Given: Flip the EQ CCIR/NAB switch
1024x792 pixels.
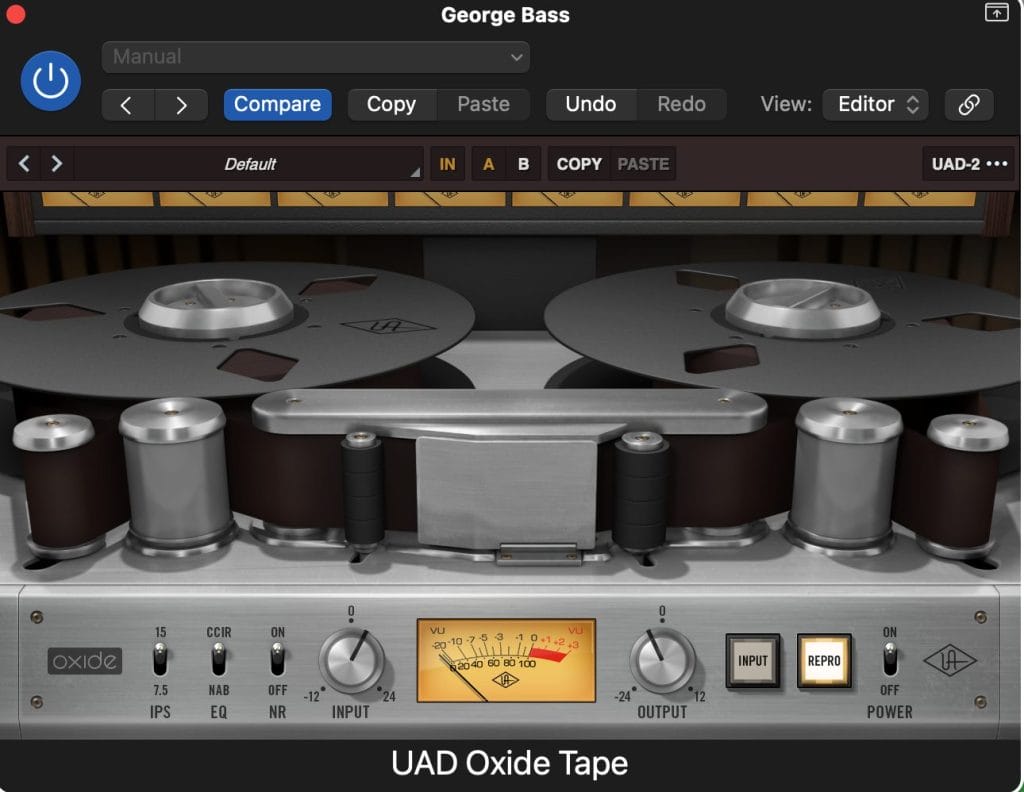Looking at the screenshot, I should [x=218, y=660].
